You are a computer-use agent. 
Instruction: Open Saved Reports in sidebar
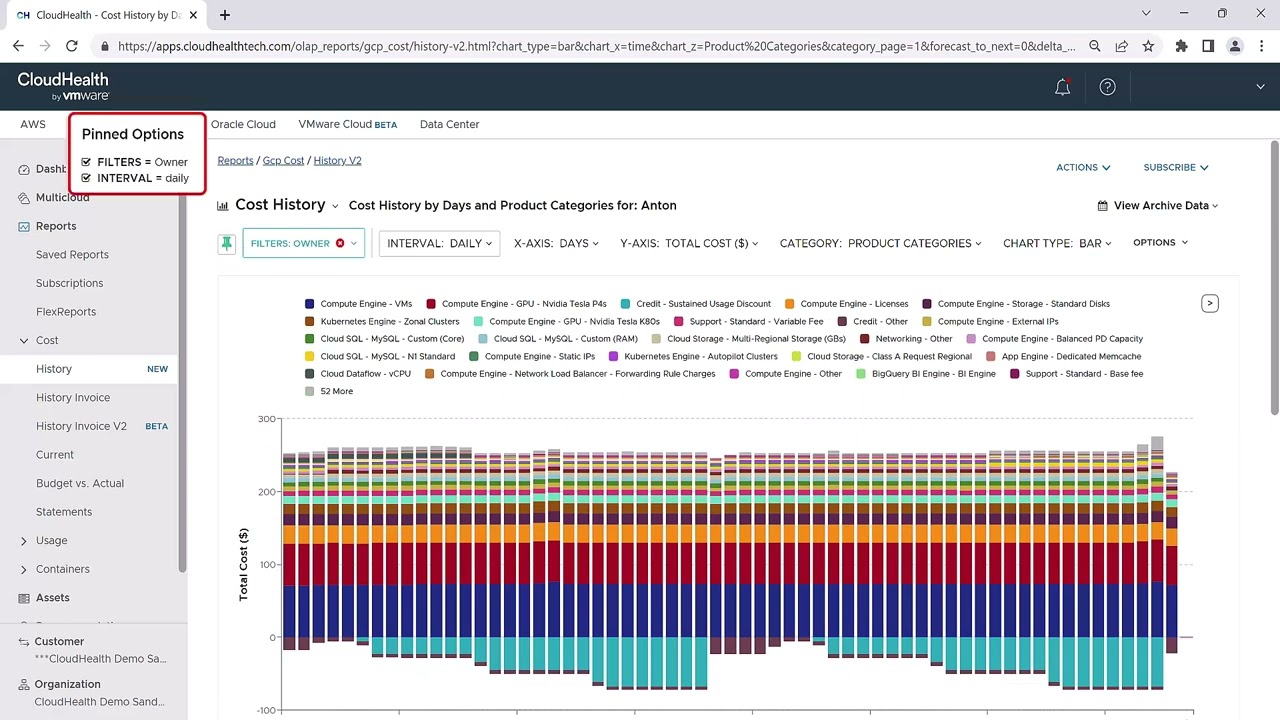(72, 255)
